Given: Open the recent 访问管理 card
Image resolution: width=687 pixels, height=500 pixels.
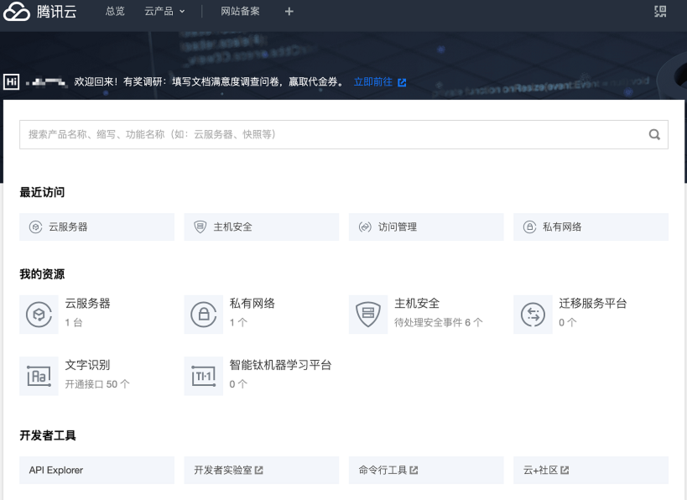Looking at the screenshot, I should point(426,227).
